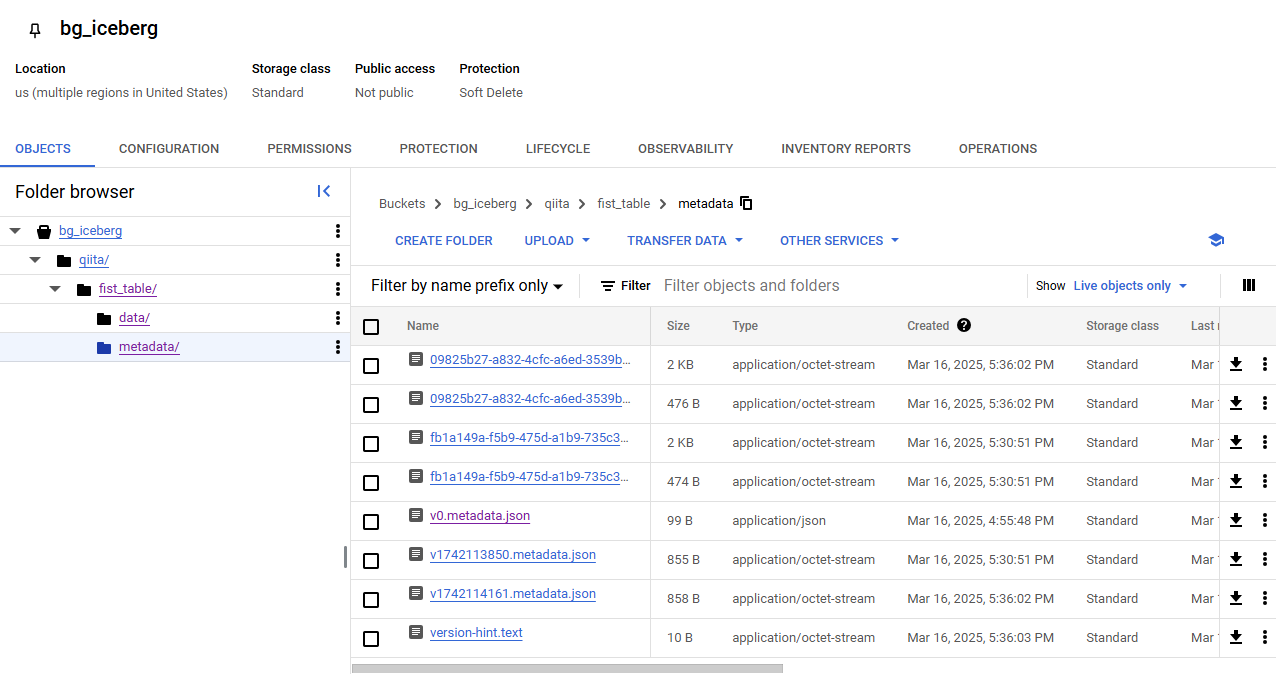Image resolution: width=1276 pixels, height=674 pixels.
Task: Click the Filter funnel icon
Action: (x=608, y=285)
